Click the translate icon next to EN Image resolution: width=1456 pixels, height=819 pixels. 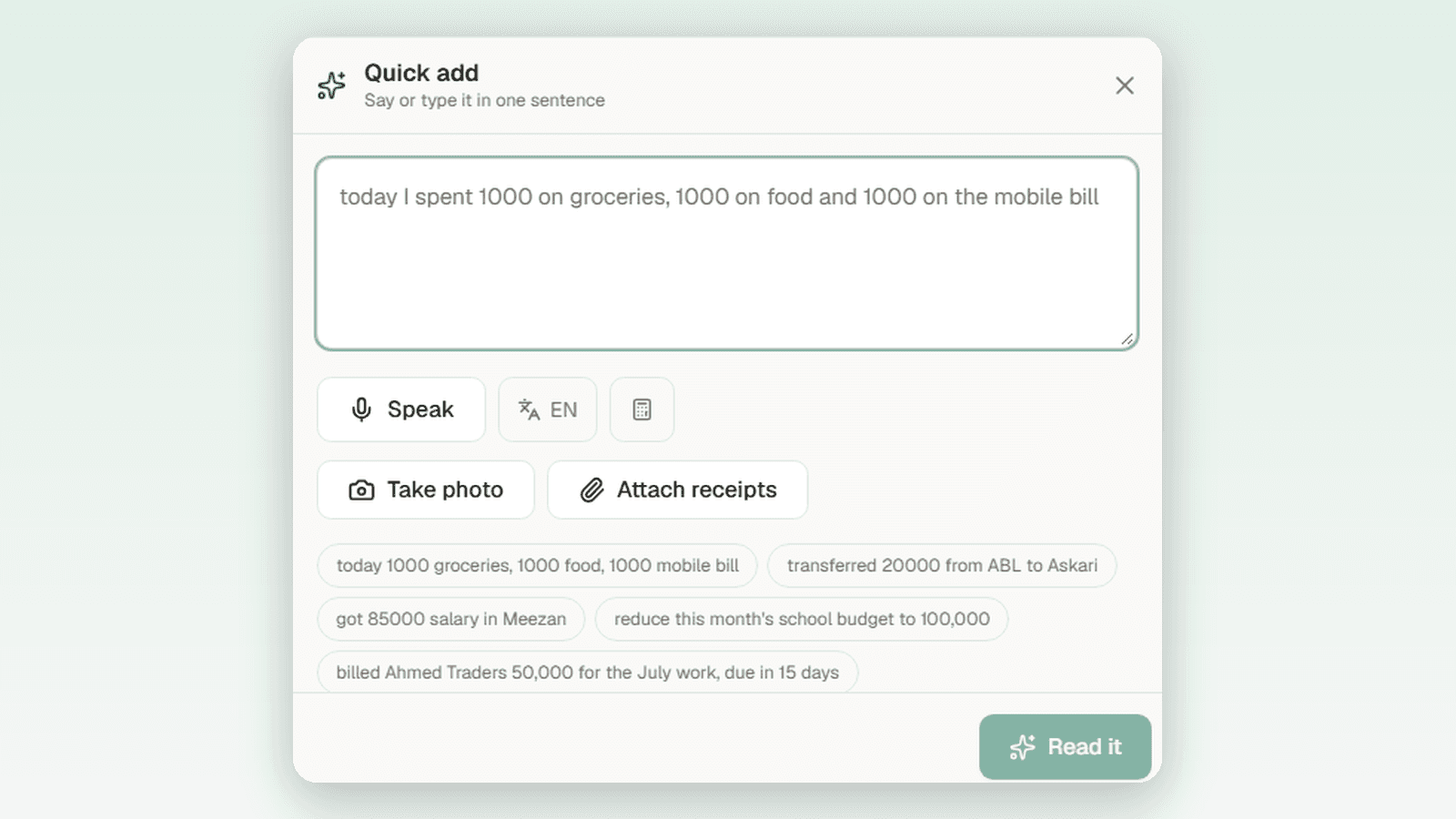point(529,409)
